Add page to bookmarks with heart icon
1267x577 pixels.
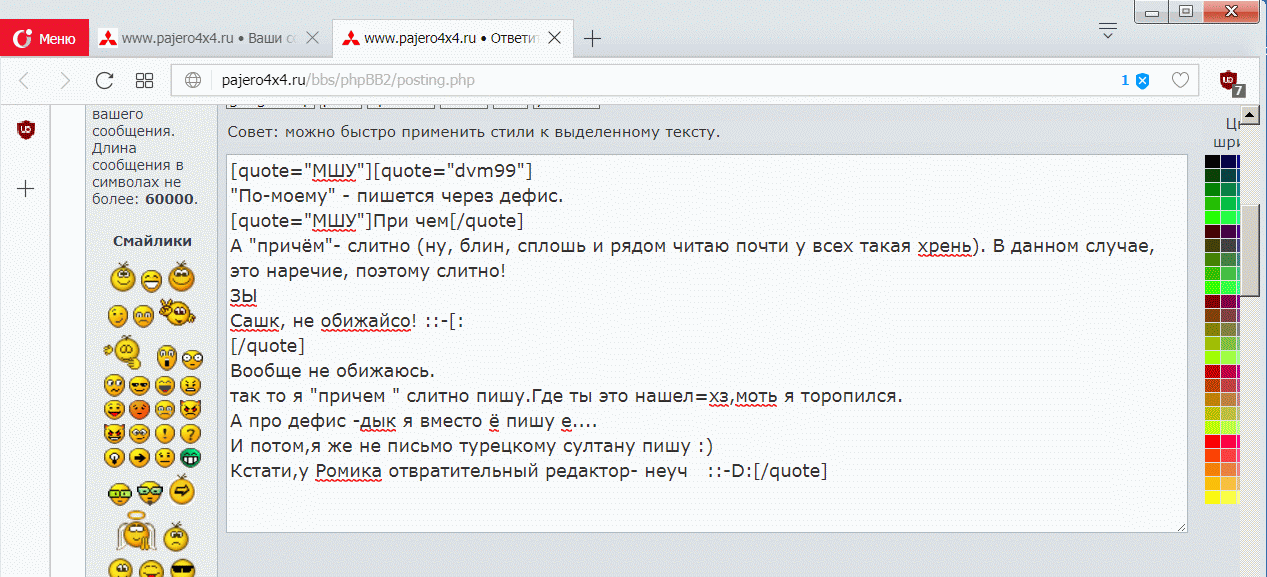1180,80
